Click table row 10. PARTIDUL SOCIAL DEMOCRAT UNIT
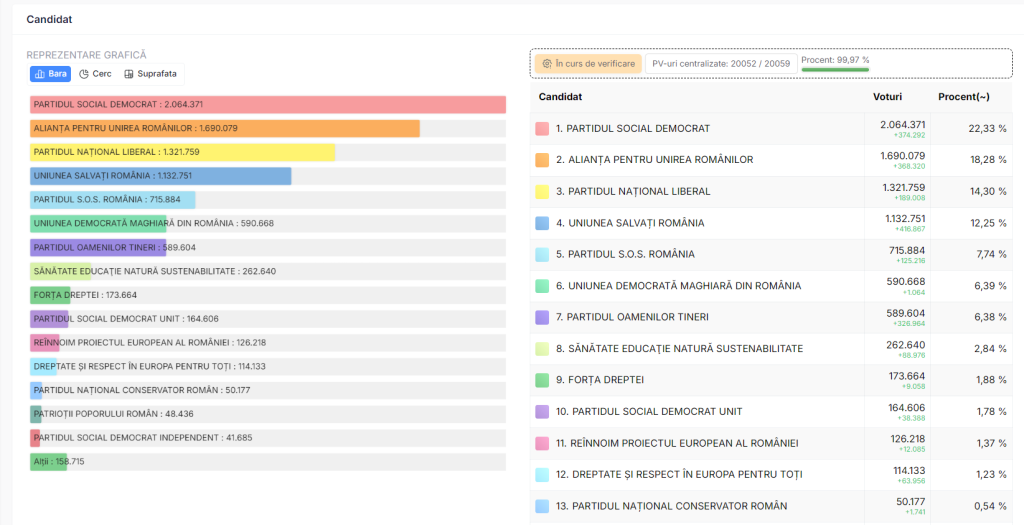This screenshot has width=1024, height=525. 771,411
